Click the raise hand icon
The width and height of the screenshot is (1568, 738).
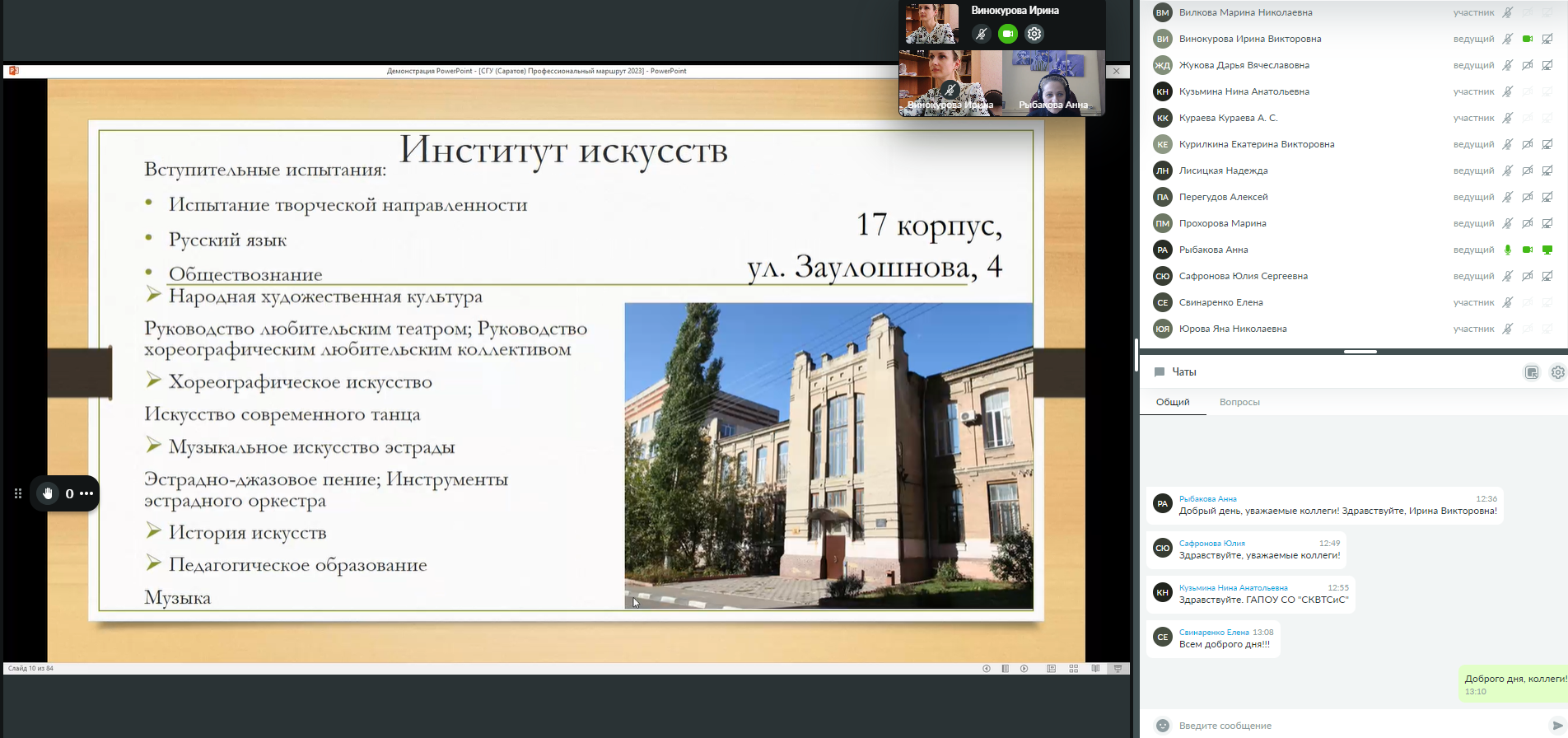pyautogui.click(x=48, y=493)
